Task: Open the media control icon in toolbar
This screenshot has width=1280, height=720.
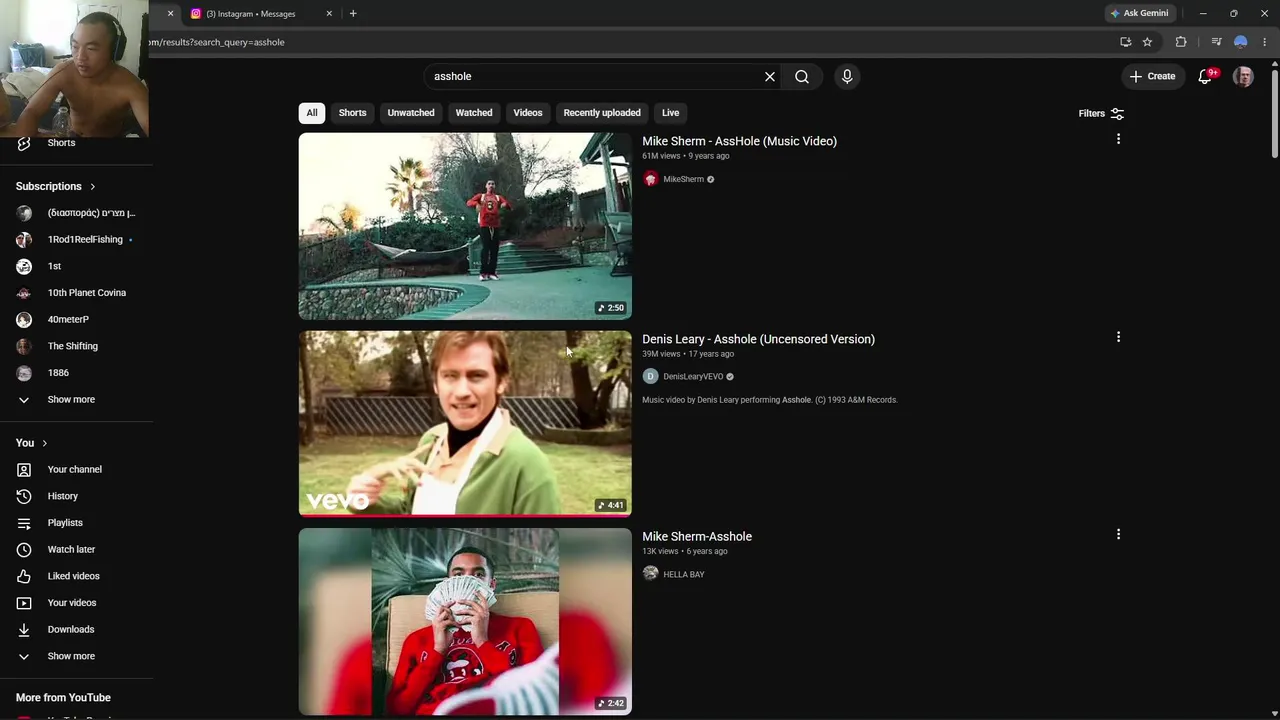Action: click(1216, 42)
